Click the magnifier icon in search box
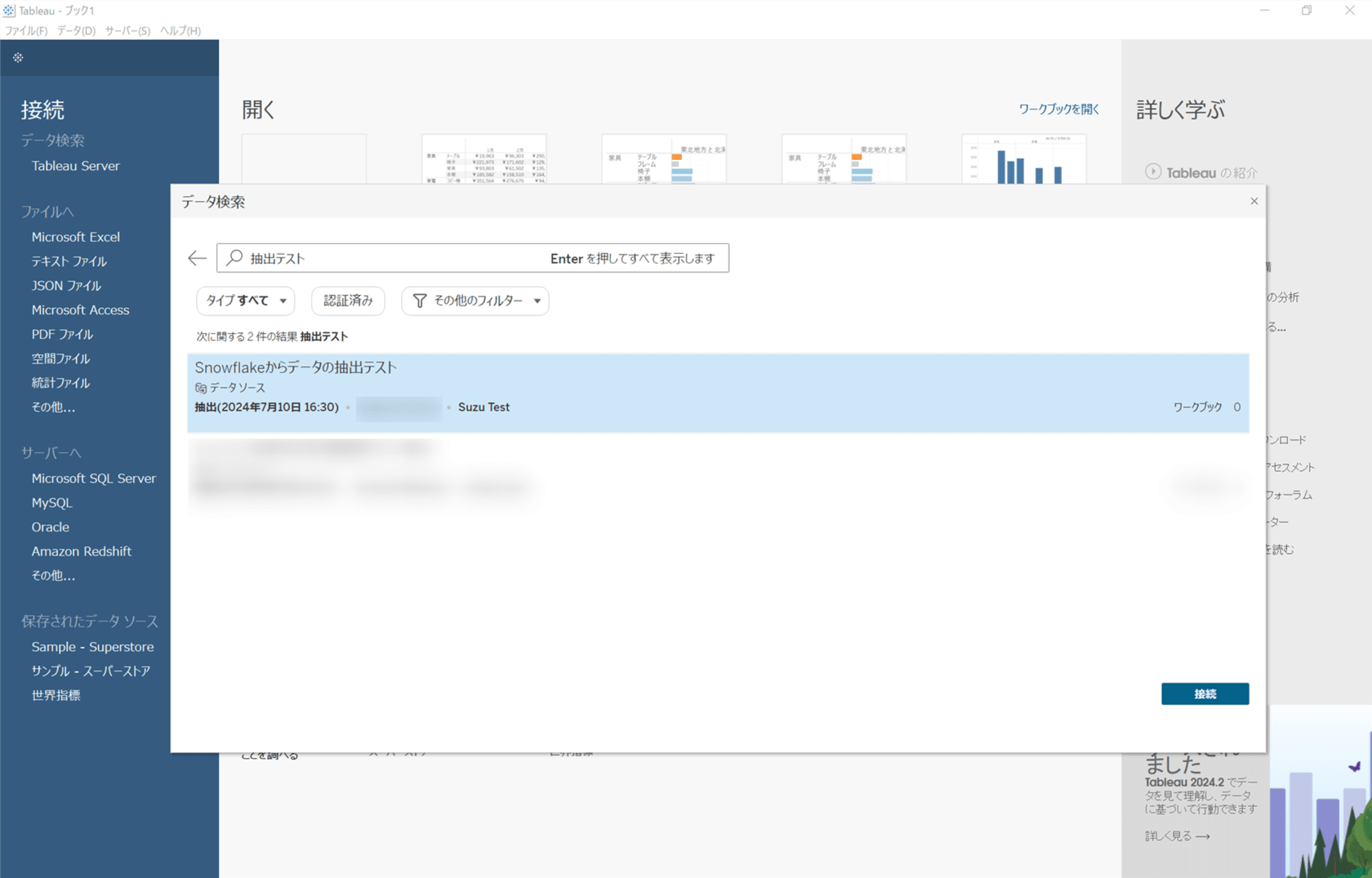This screenshot has width=1372, height=878. click(235, 257)
